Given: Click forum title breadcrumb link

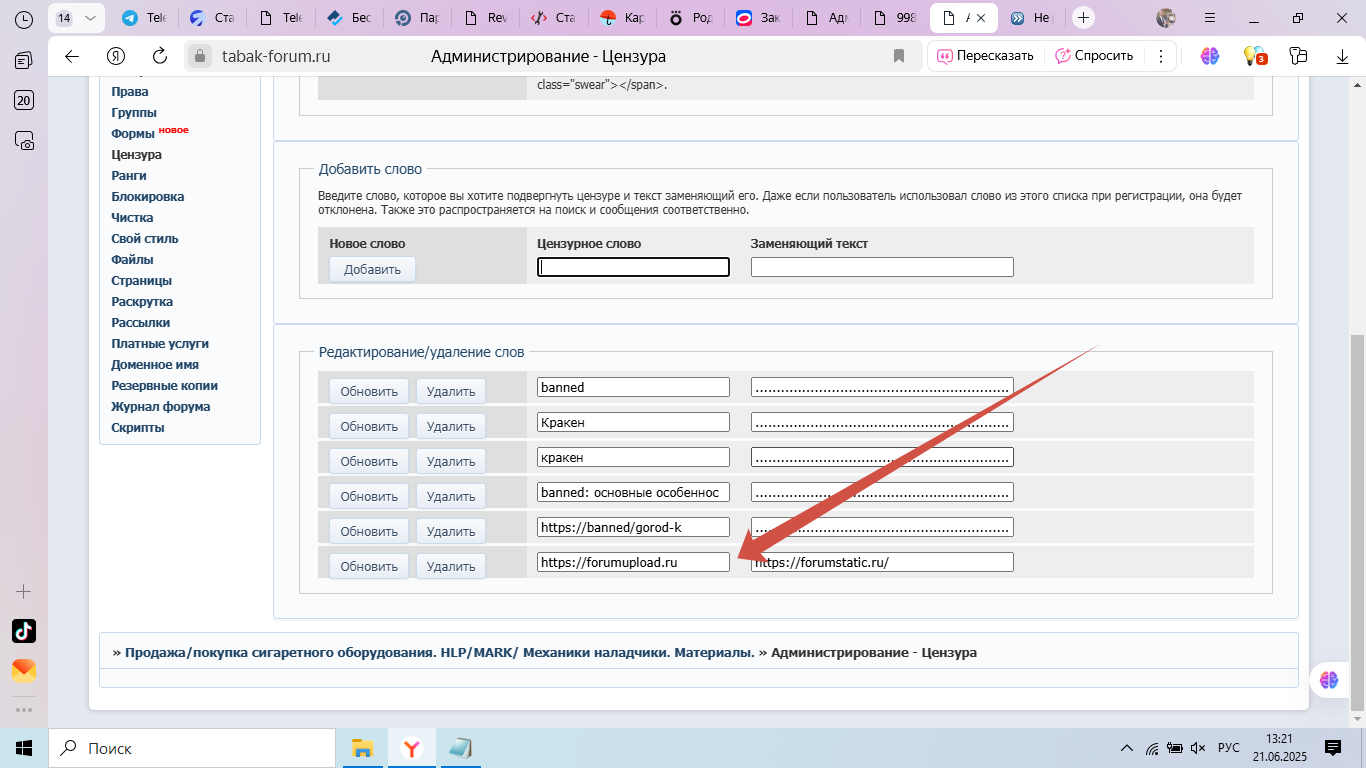Looking at the screenshot, I should point(440,652).
